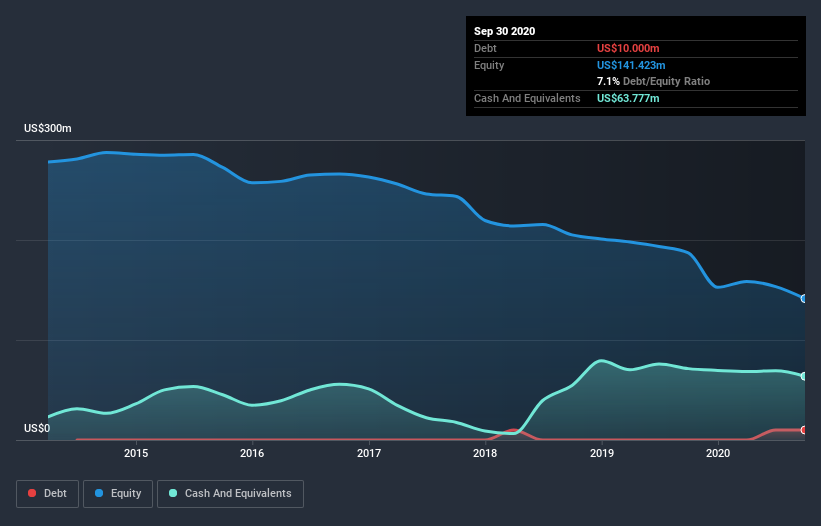Select the Debt endpoint marker on chart
The image size is (821, 526).
click(x=804, y=430)
